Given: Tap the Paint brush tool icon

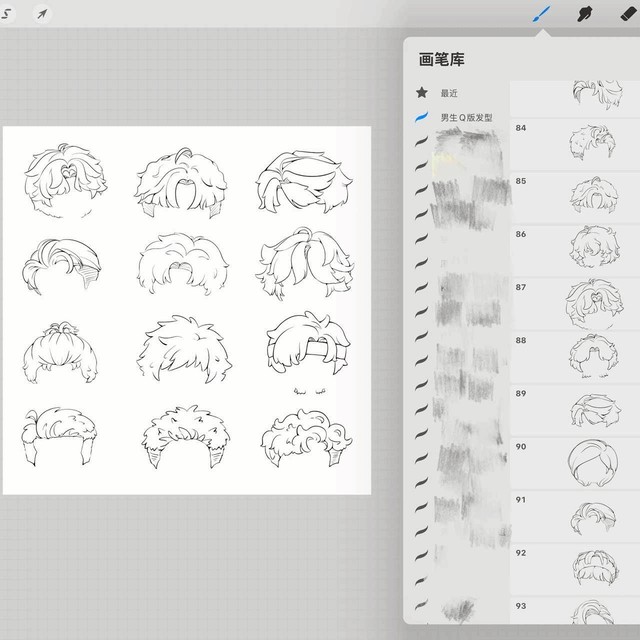Looking at the screenshot, I should point(541,14).
